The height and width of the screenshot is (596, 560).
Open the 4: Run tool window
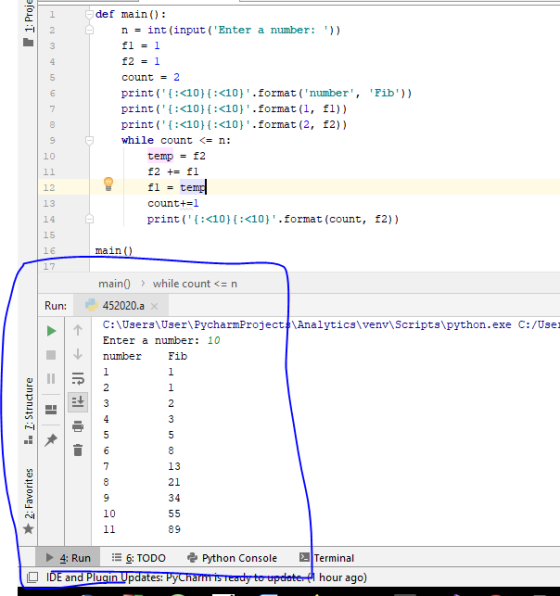click(x=68, y=558)
